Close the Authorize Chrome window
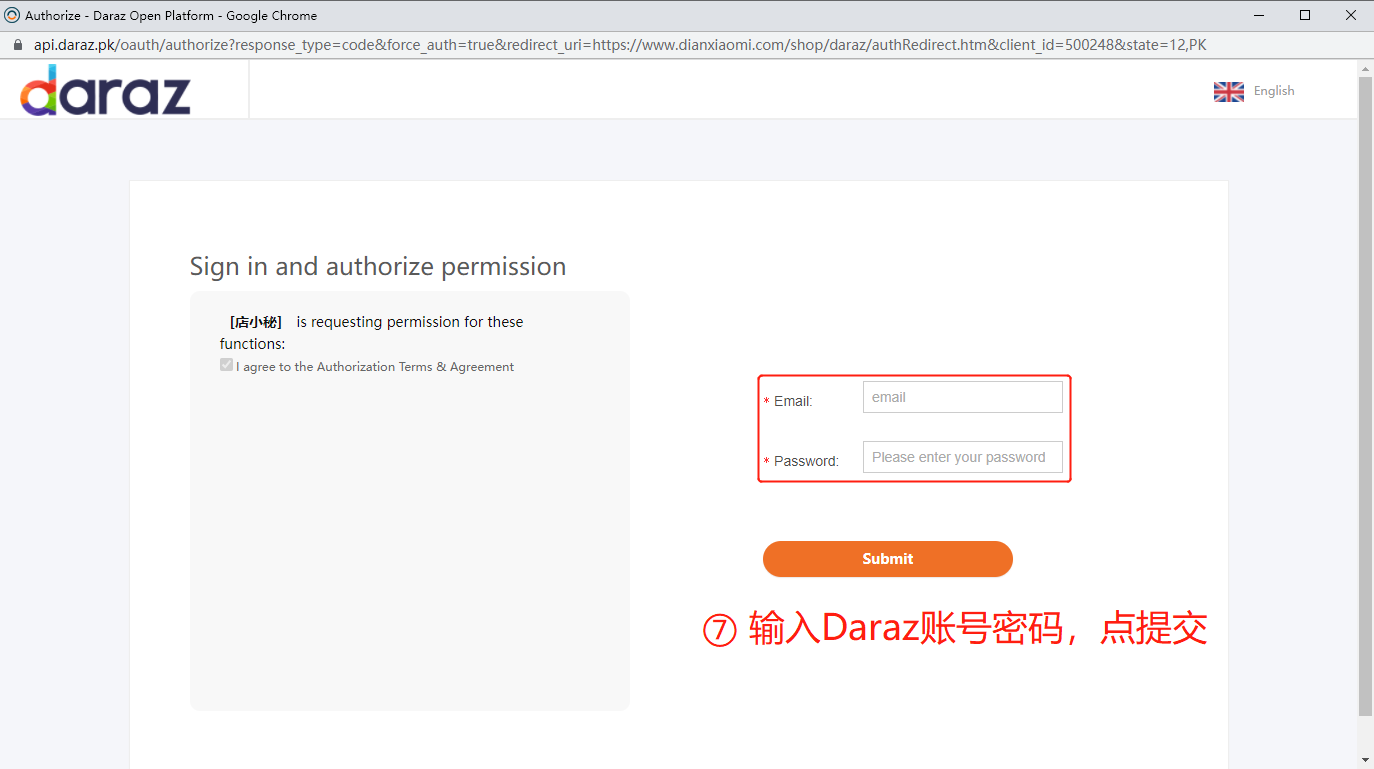The width and height of the screenshot is (1374, 769). [x=1350, y=15]
